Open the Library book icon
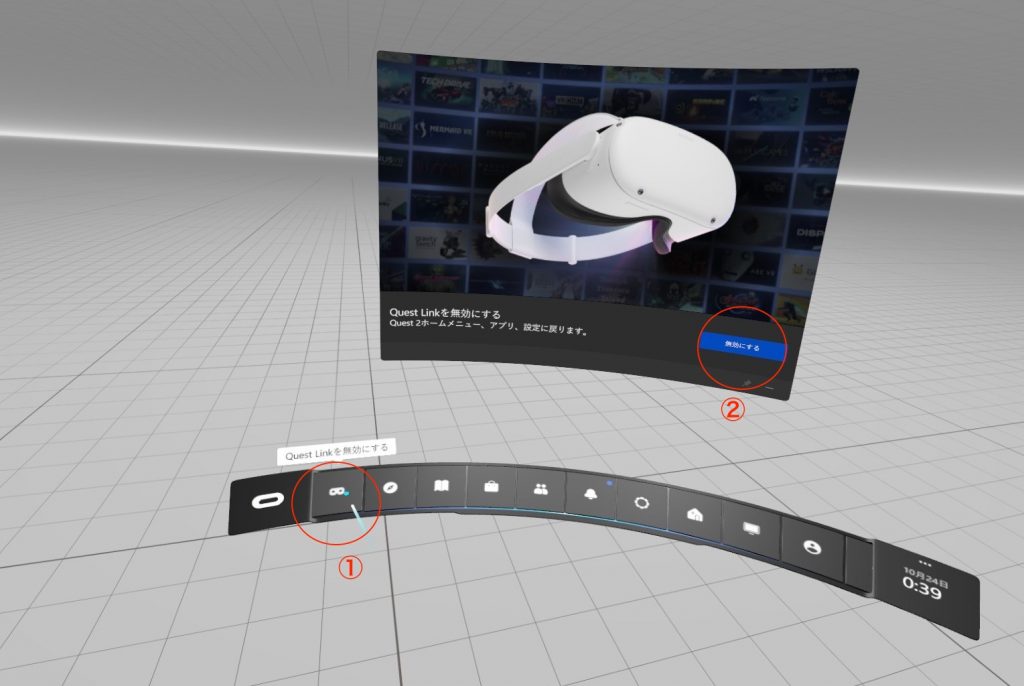 (440, 487)
